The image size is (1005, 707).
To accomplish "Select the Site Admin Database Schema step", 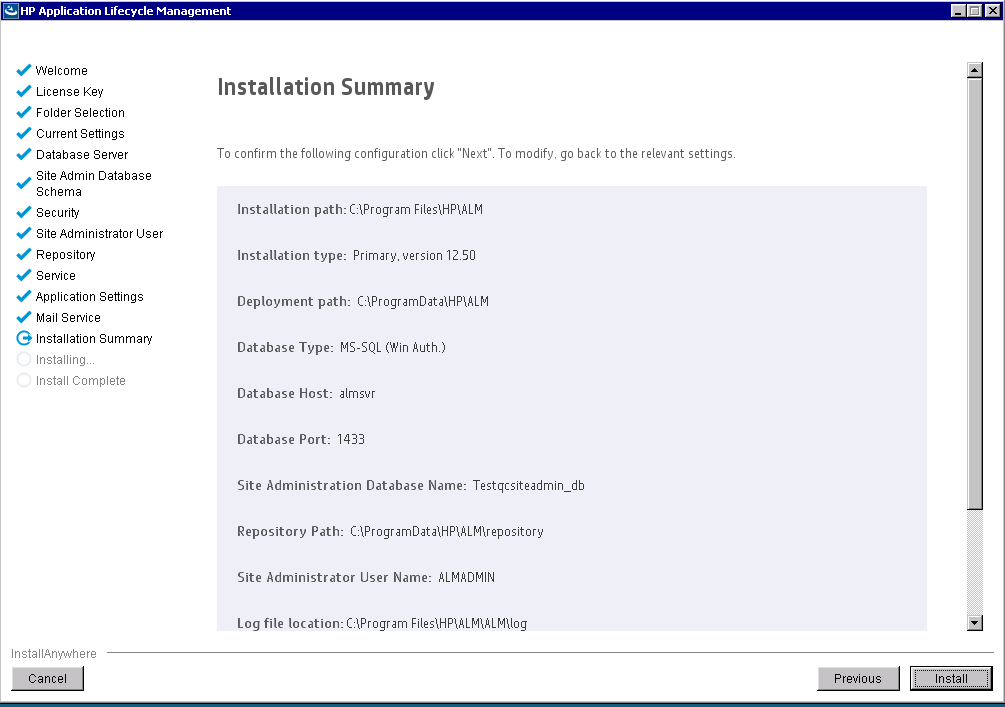I will click(x=94, y=183).
